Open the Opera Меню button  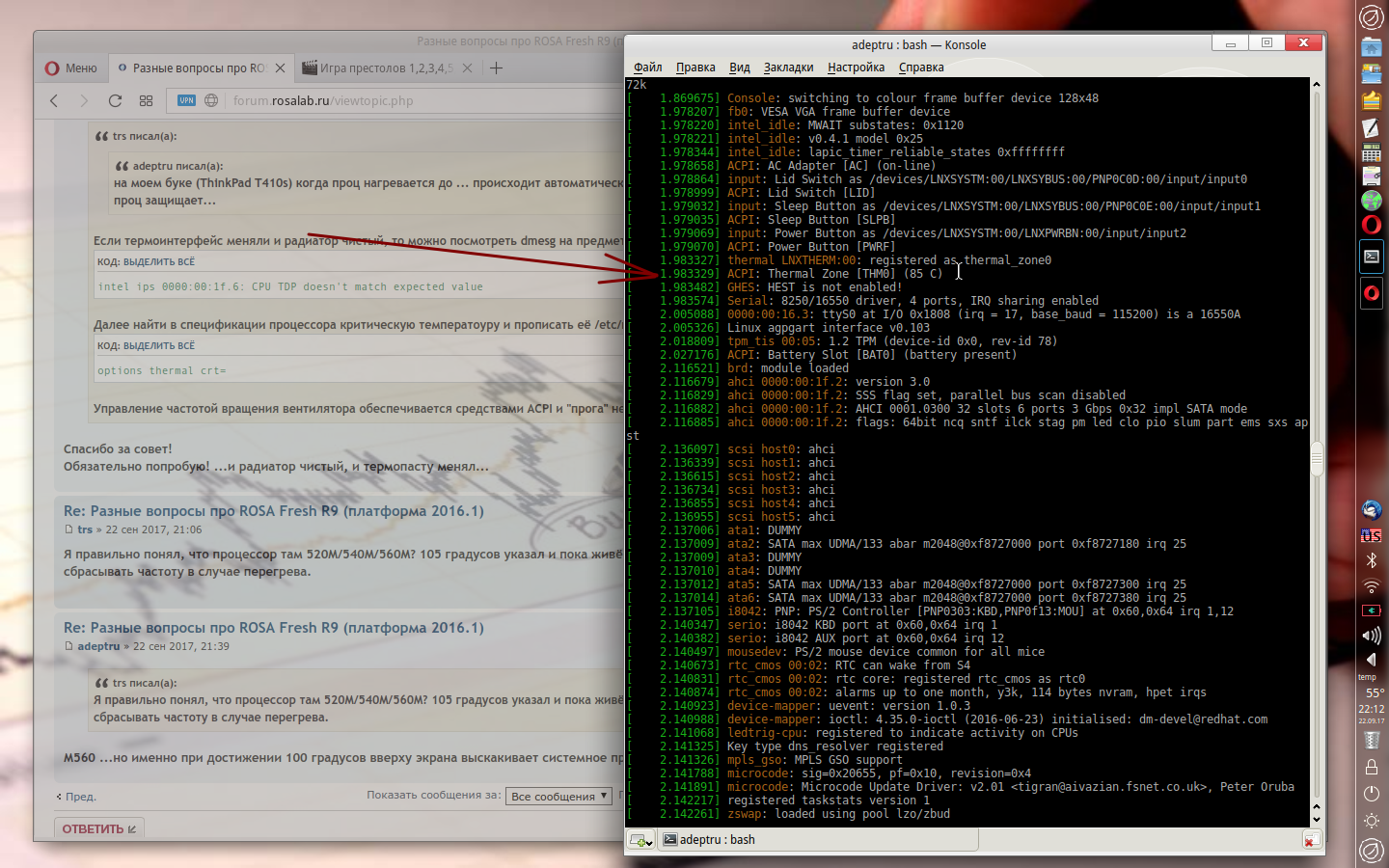click(x=71, y=68)
